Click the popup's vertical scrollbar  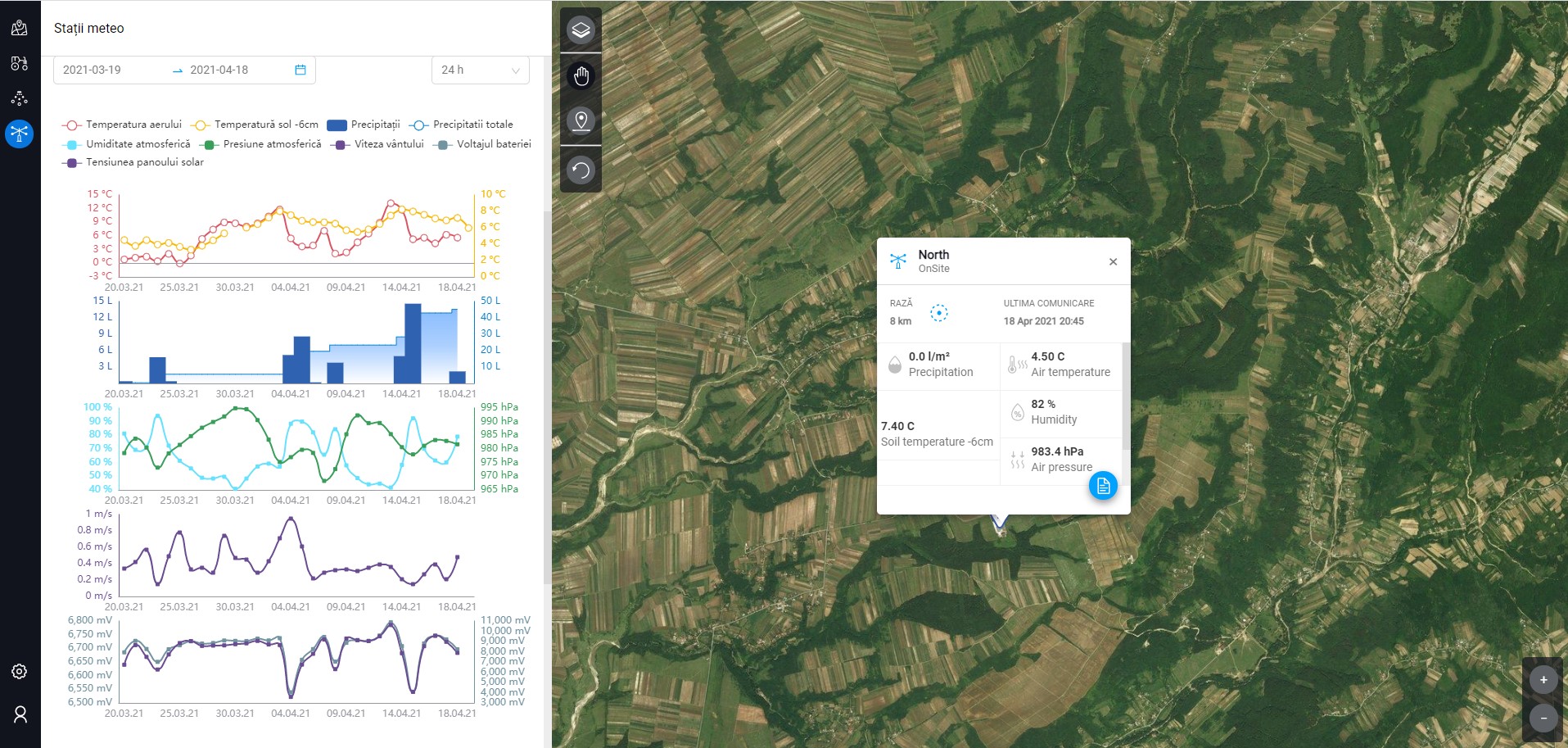1126,396
